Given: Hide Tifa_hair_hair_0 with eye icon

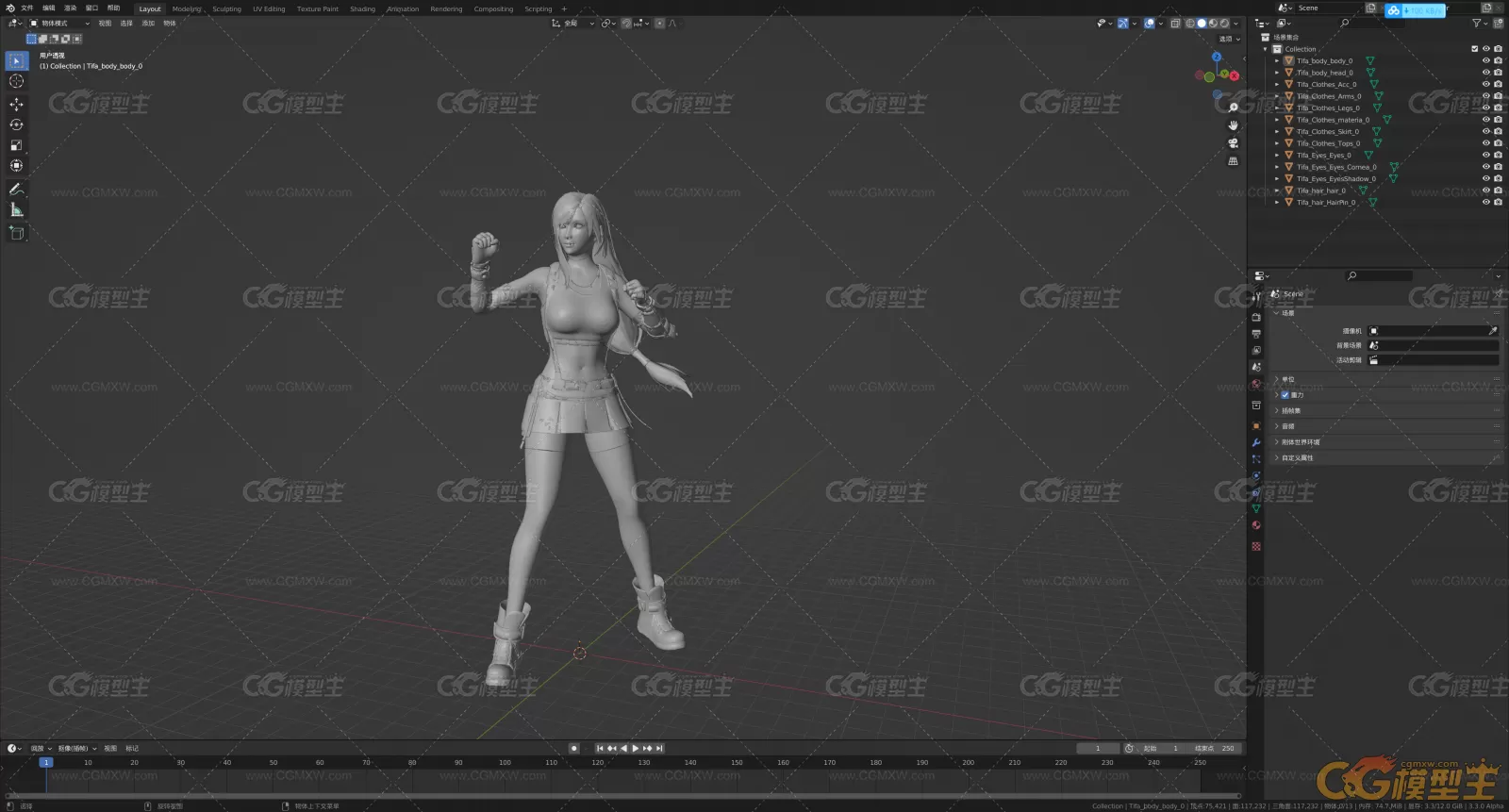Looking at the screenshot, I should coord(1486,191).
